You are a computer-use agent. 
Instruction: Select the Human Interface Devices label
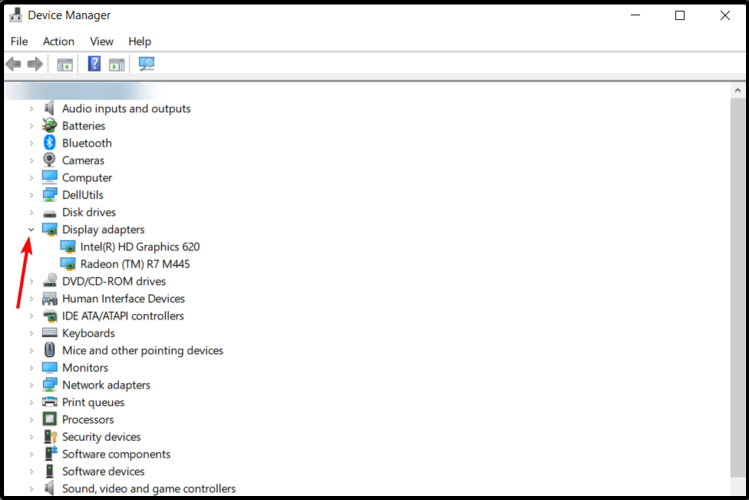123,298
